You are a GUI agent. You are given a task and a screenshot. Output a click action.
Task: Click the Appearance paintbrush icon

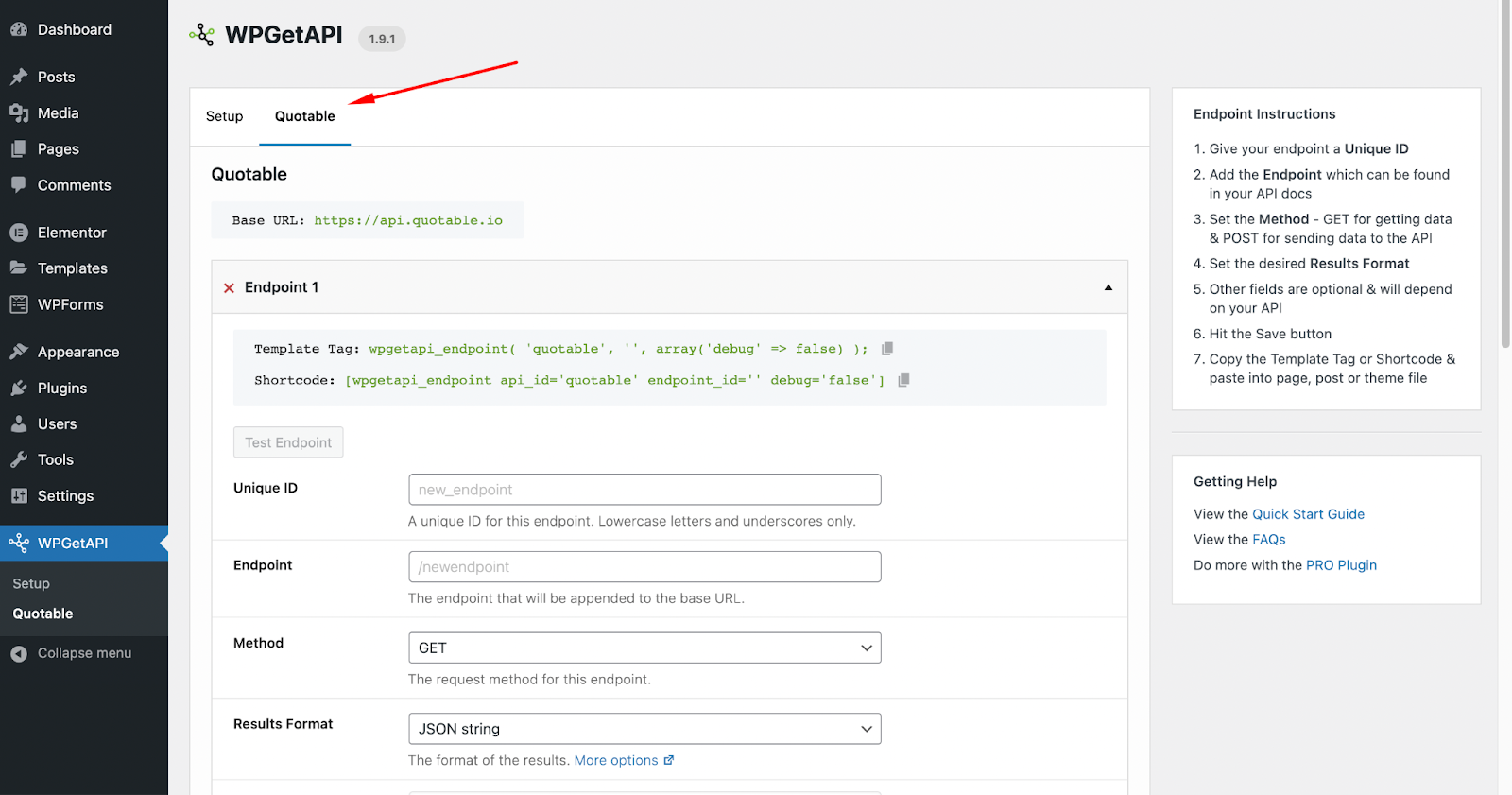click(19, 352)
